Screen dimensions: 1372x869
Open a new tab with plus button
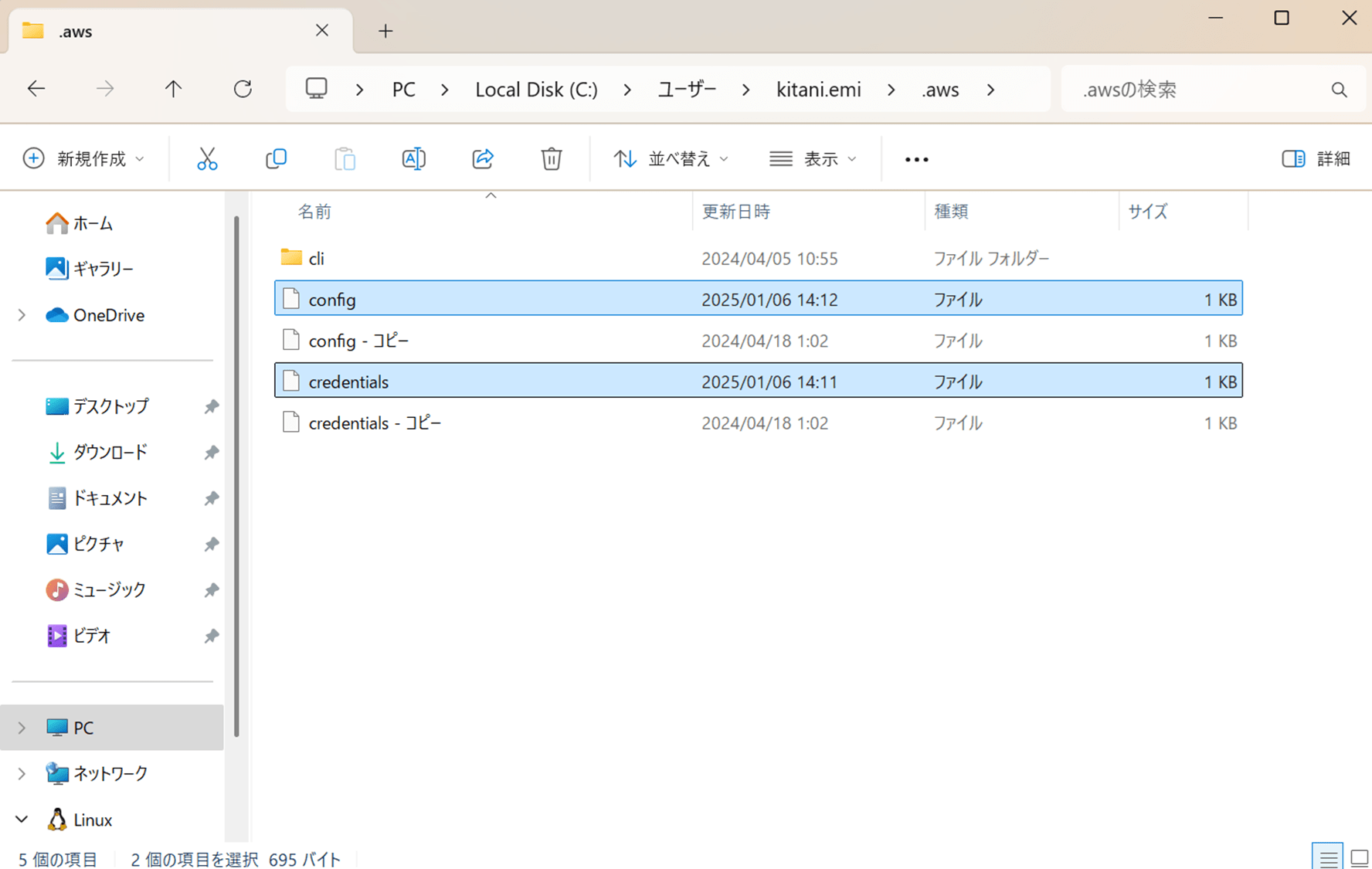click(385, 31)
